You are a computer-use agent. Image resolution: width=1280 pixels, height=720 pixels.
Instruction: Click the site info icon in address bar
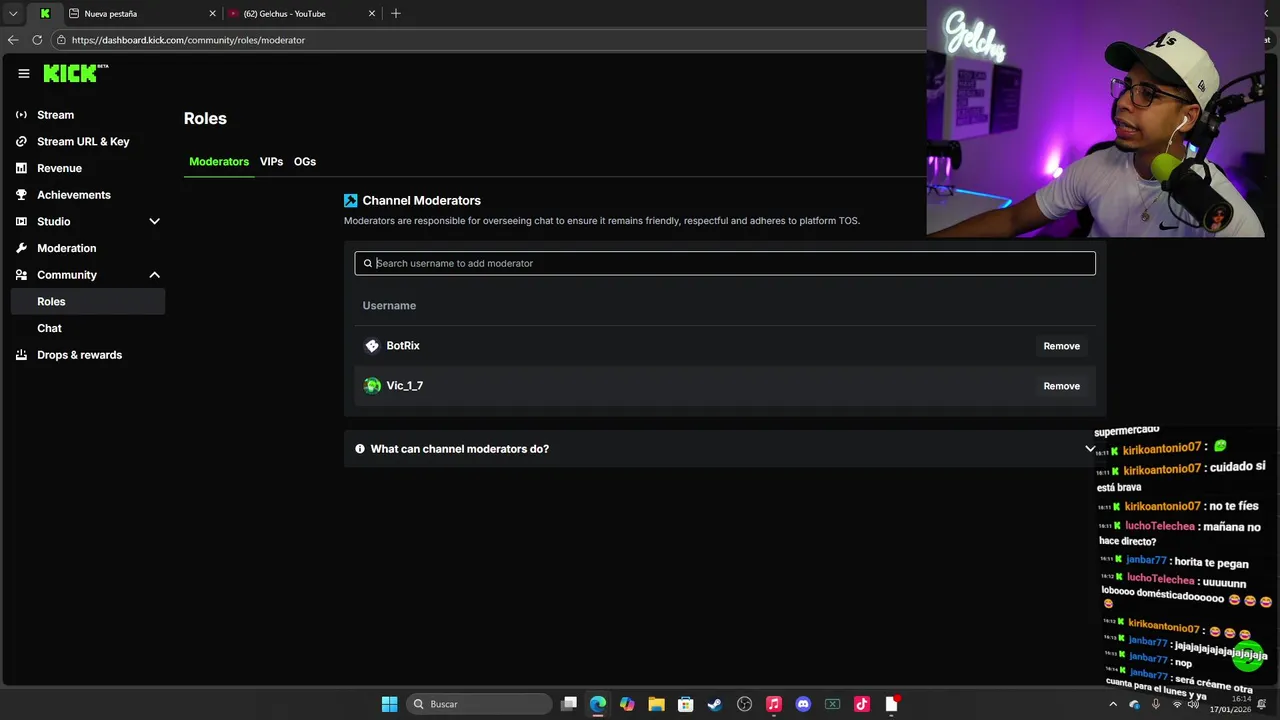[61, 40]
